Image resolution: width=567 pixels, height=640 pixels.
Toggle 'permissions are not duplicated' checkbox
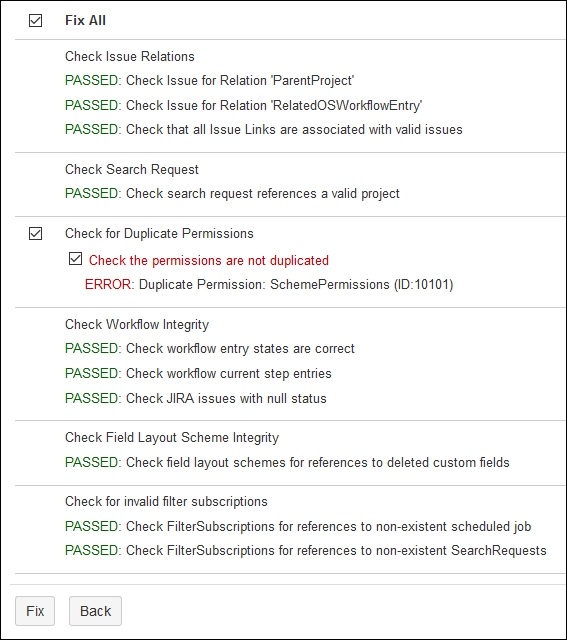(x=76, y=259)
